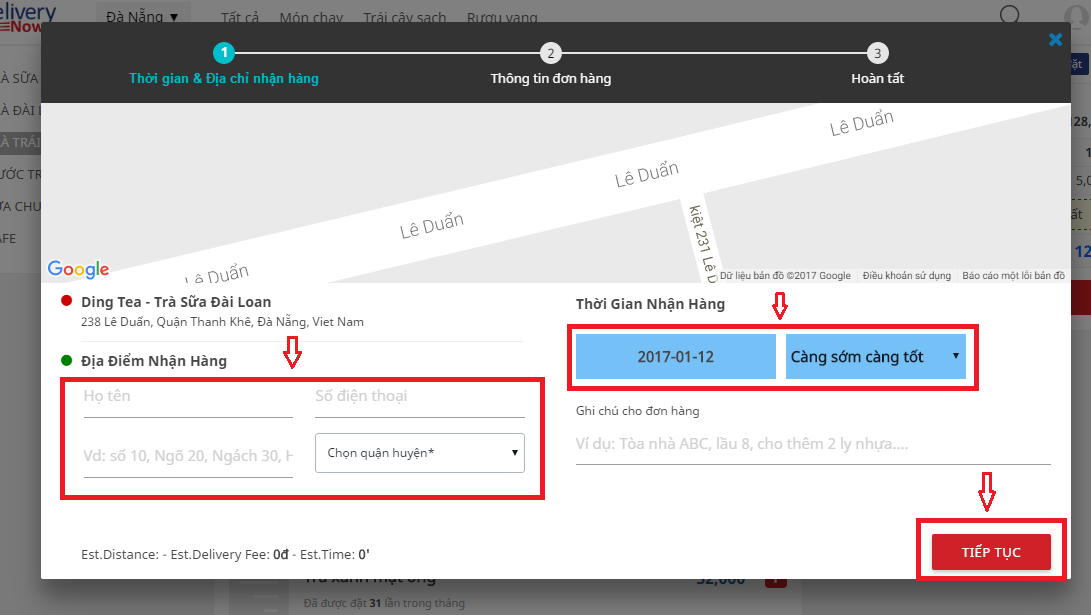Select the Món chay menu item

(x=309, y=18)
